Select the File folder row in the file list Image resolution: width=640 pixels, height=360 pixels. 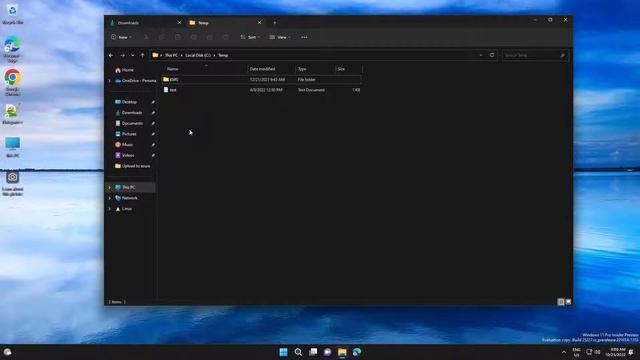coord(262,80)
